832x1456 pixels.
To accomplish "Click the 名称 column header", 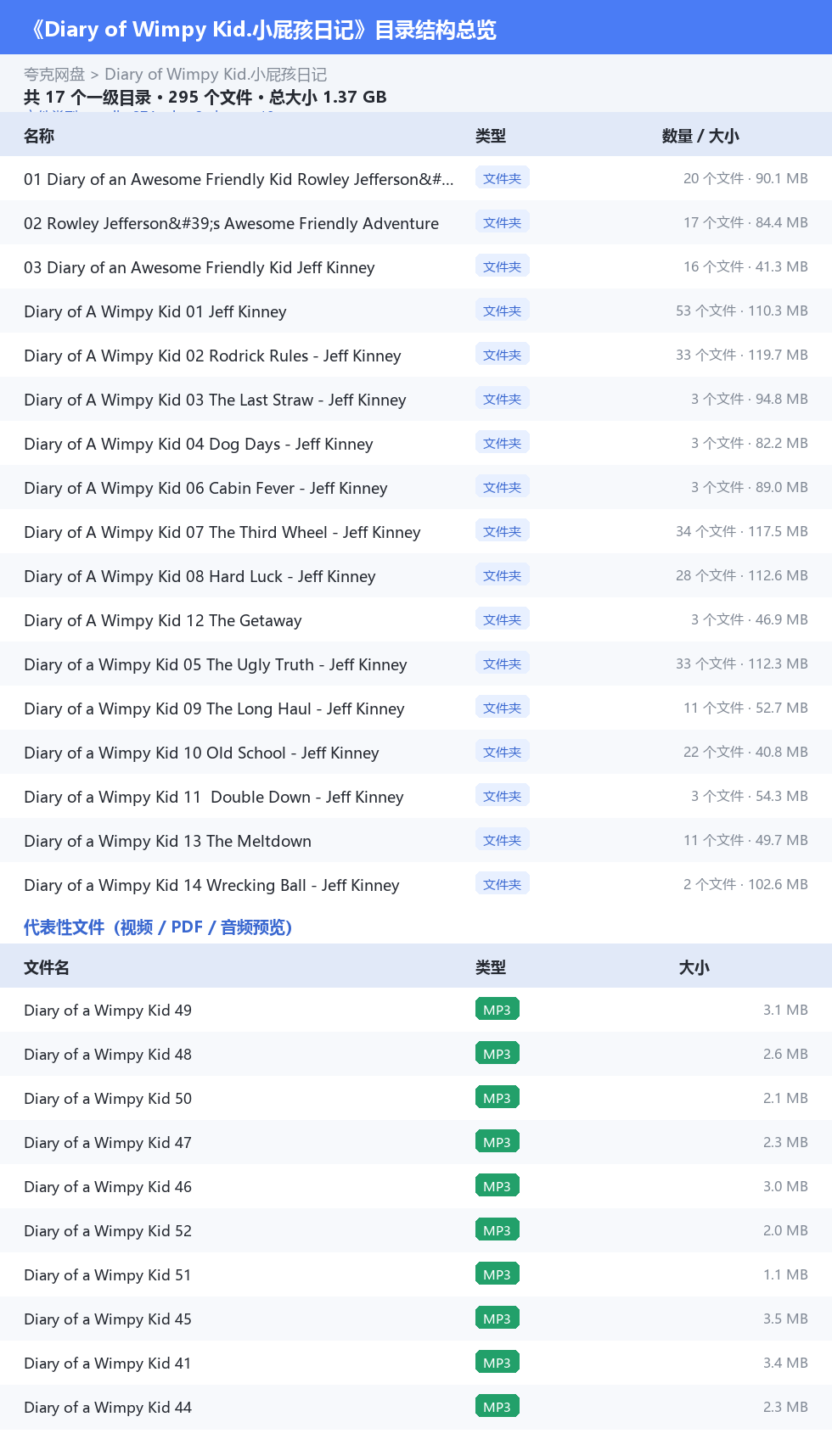I will point(39,136).
